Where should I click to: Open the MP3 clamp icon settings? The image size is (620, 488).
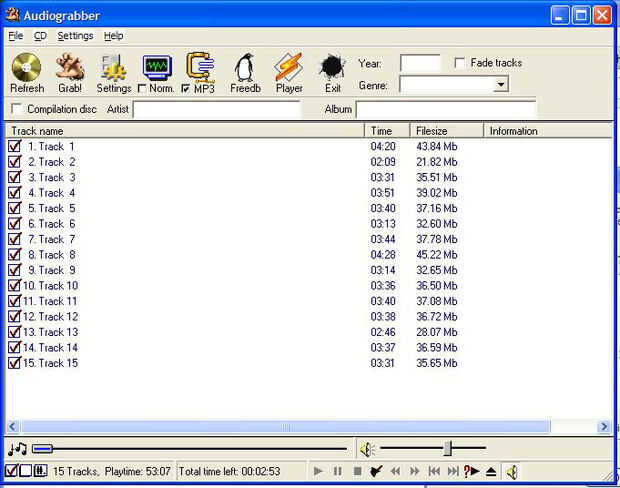[x=200, y=67]
